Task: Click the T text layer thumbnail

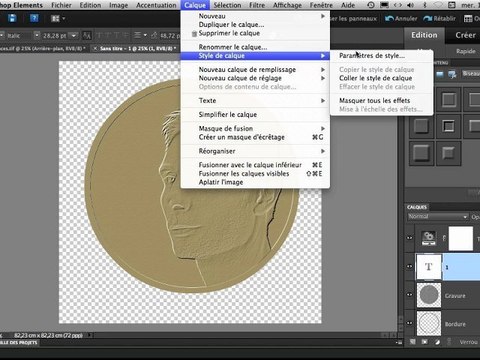Action: coord(429,267)
